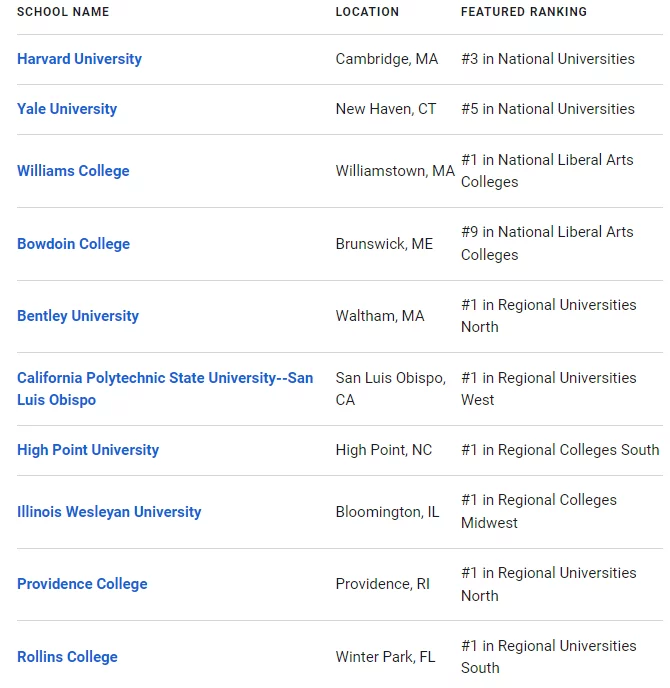Image resolution: width=670 pixels, height=688 pixels.
Task: Go to High Point University page
Action: (88, 450)
